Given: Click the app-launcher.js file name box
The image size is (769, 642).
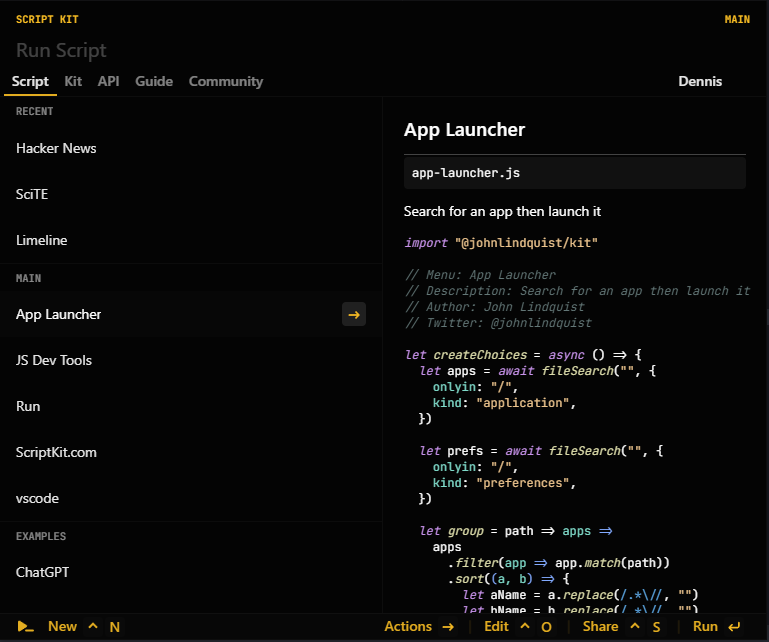Looking at the screenshot, I should (x=574, y=173).
